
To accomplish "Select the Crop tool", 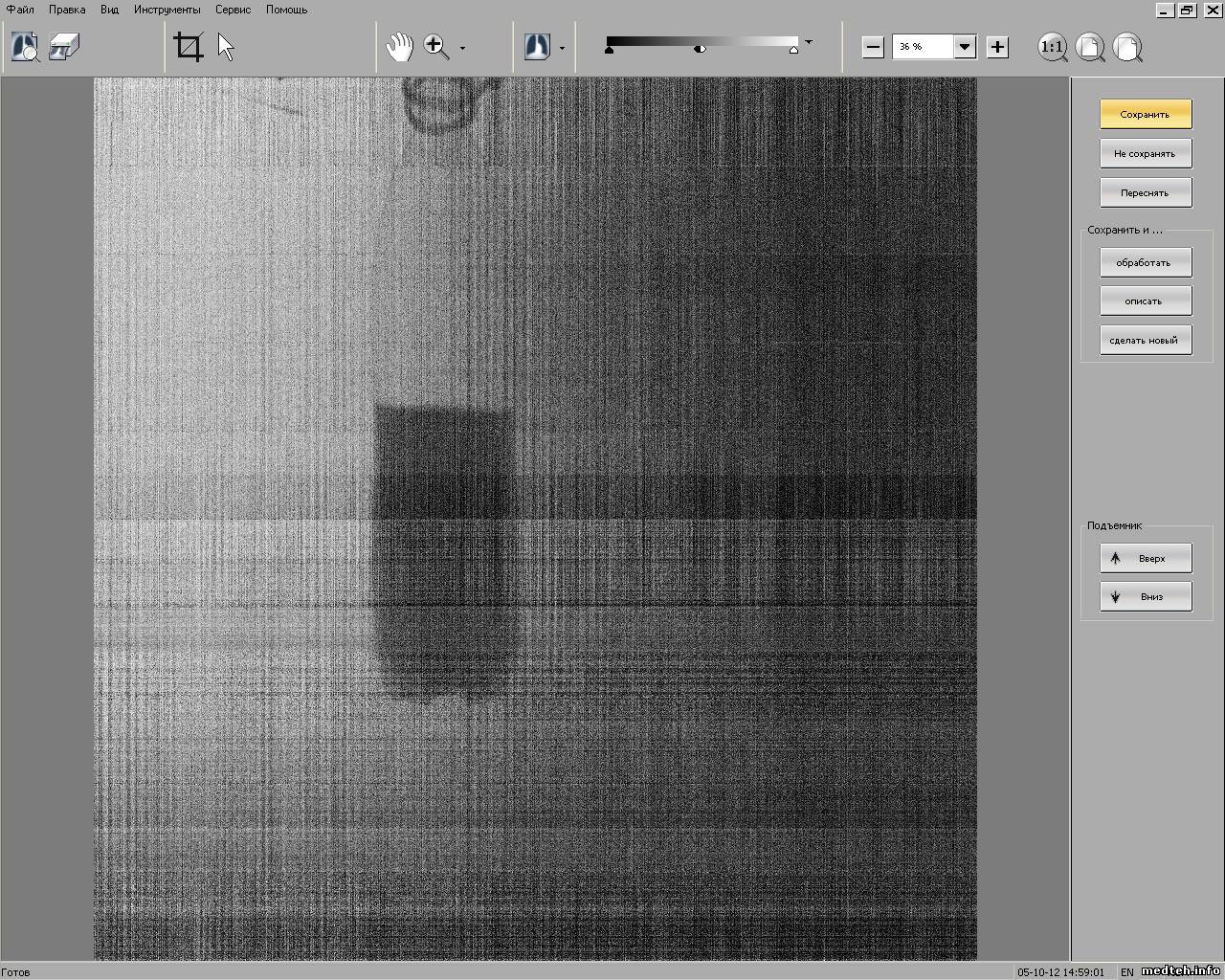I will pyautogui.click(x=189, y=47).
